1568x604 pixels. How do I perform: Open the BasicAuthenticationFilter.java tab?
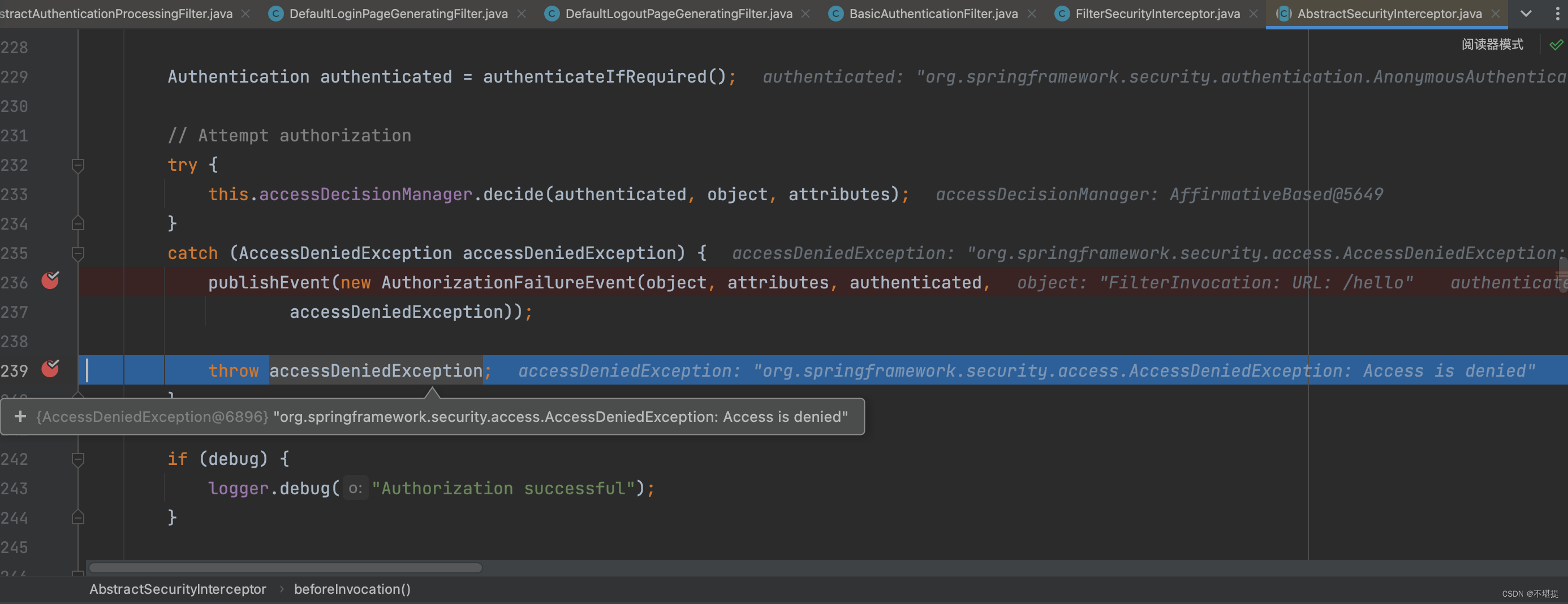933,14
